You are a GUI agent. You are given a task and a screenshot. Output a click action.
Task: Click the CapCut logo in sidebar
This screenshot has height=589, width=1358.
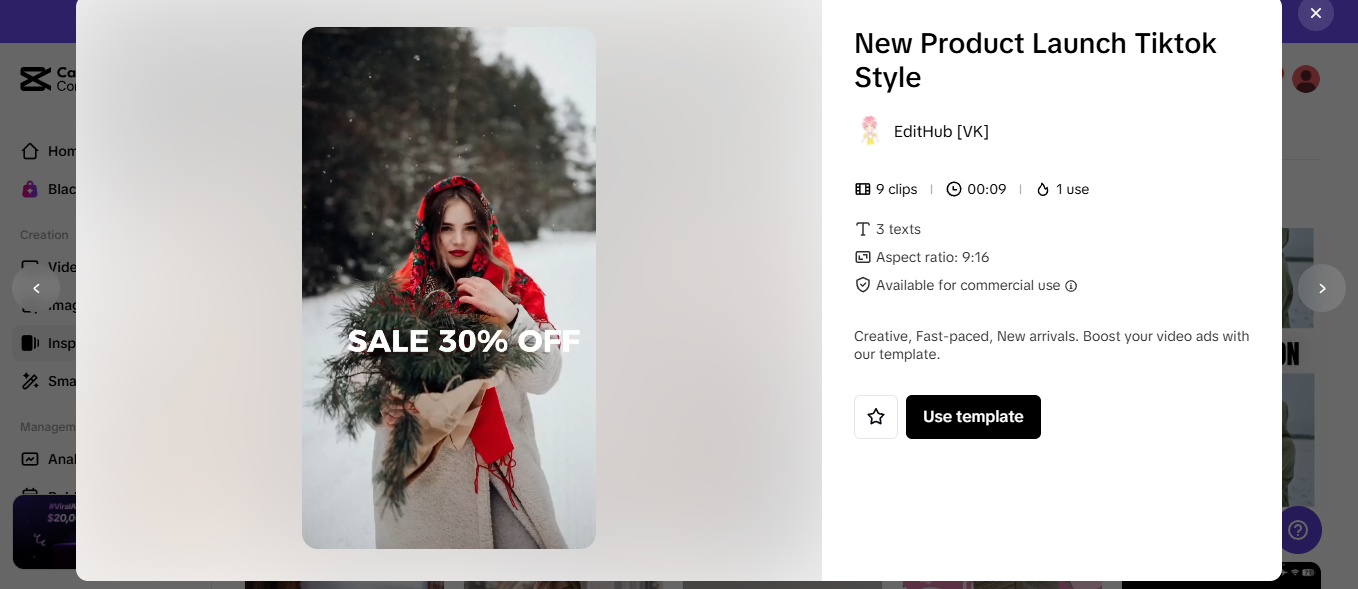(x=36, y=79)
